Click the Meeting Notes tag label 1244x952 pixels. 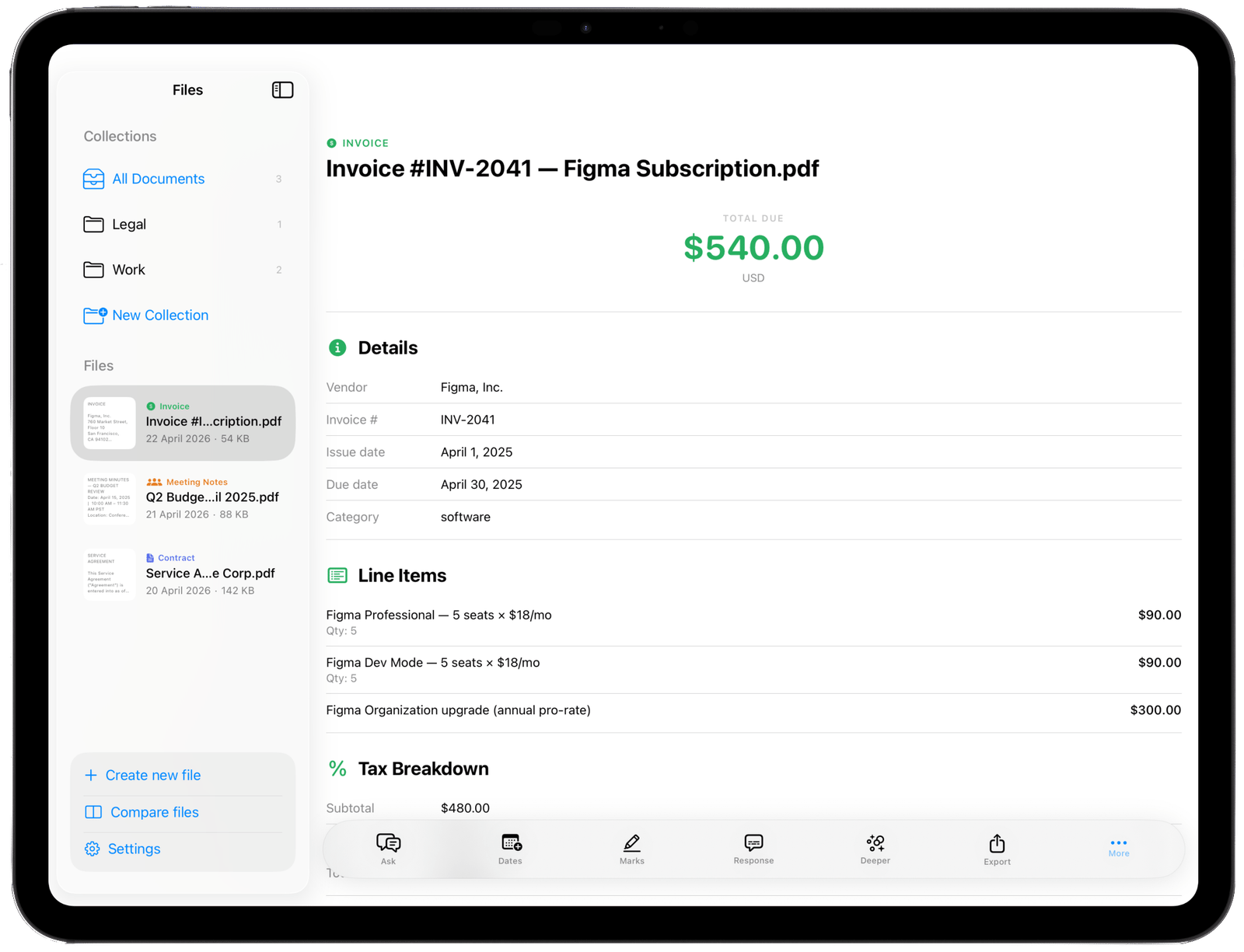pos(197,483)
